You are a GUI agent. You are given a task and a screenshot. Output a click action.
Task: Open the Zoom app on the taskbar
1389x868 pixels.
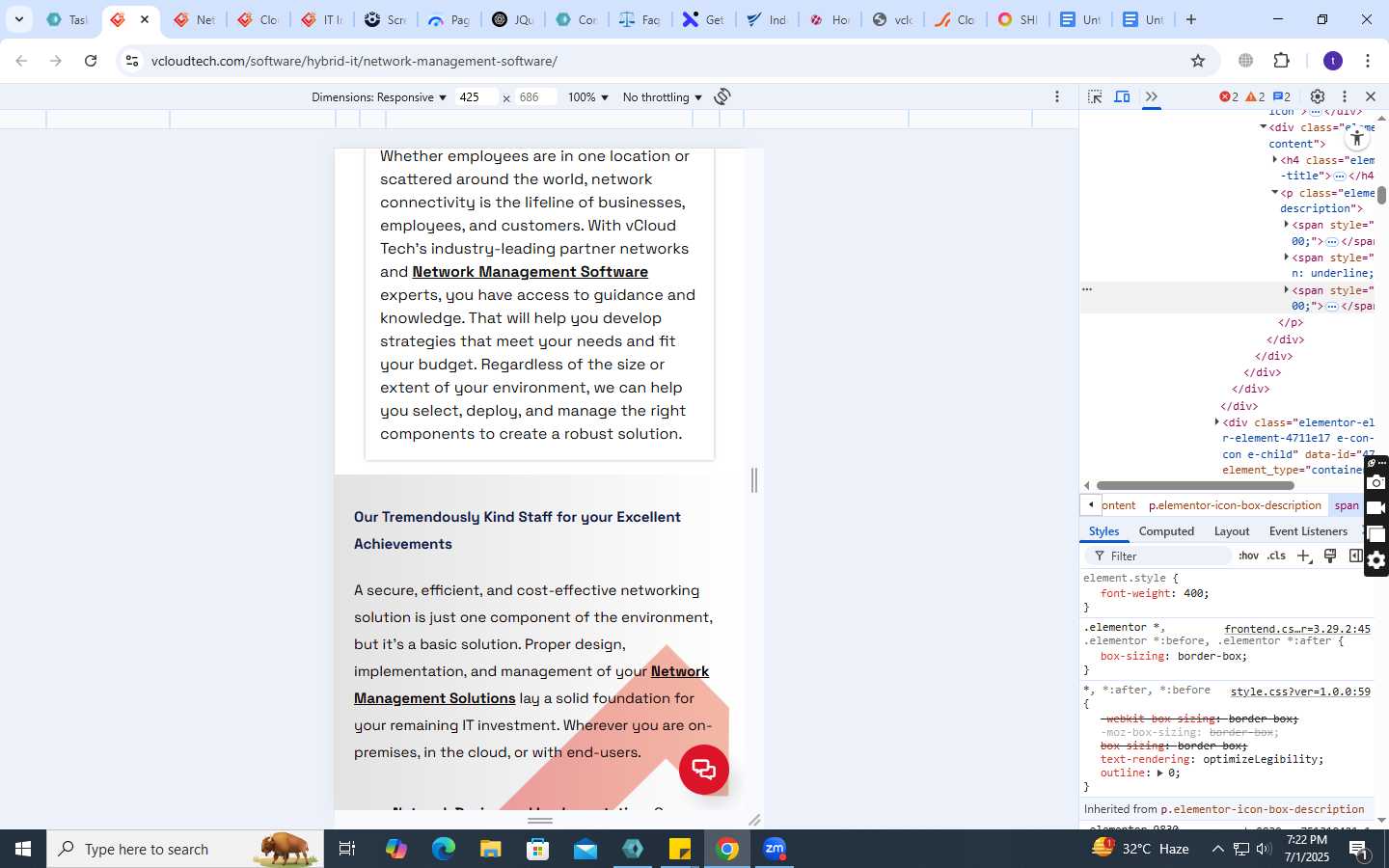click(775, 849)
